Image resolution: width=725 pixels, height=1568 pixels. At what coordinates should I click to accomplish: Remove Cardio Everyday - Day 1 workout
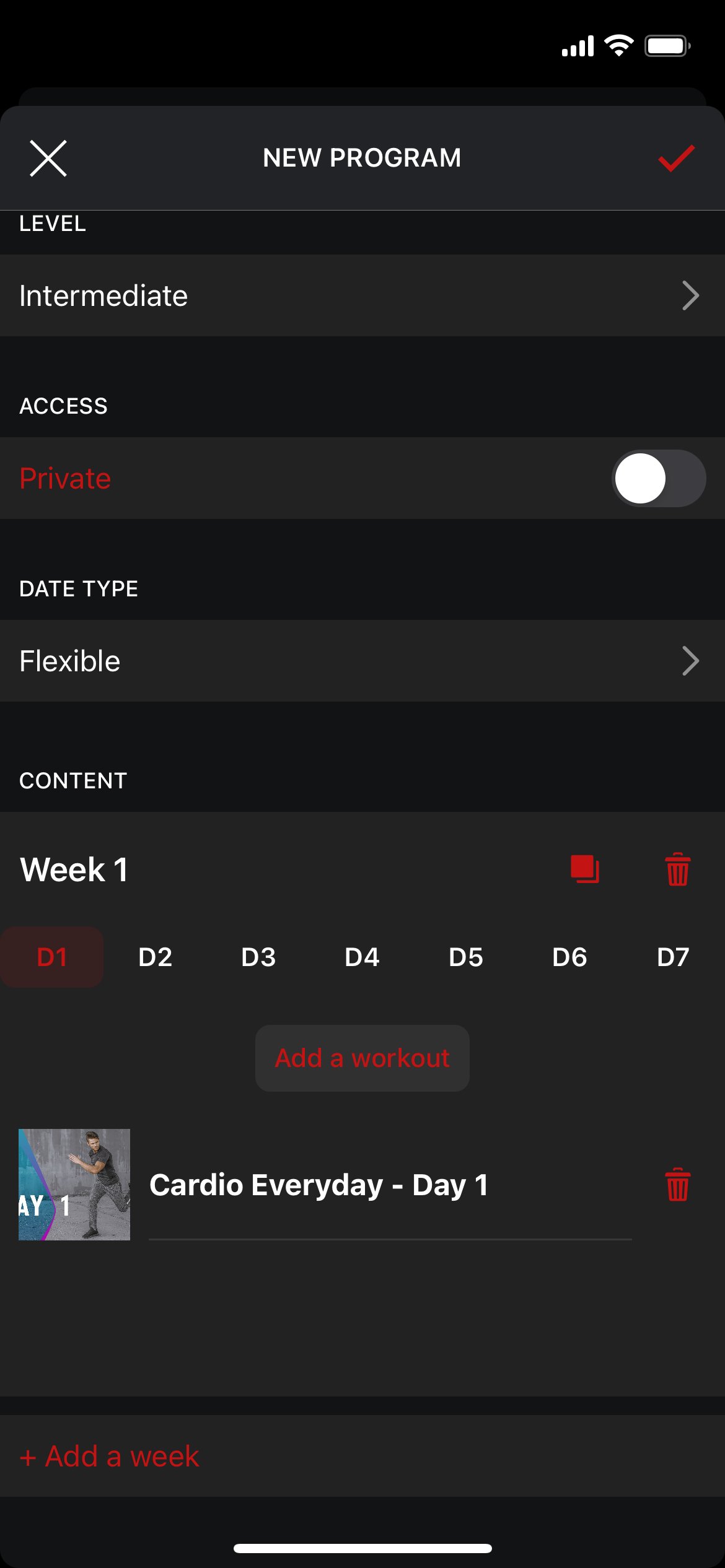[x=677, y=1185]
